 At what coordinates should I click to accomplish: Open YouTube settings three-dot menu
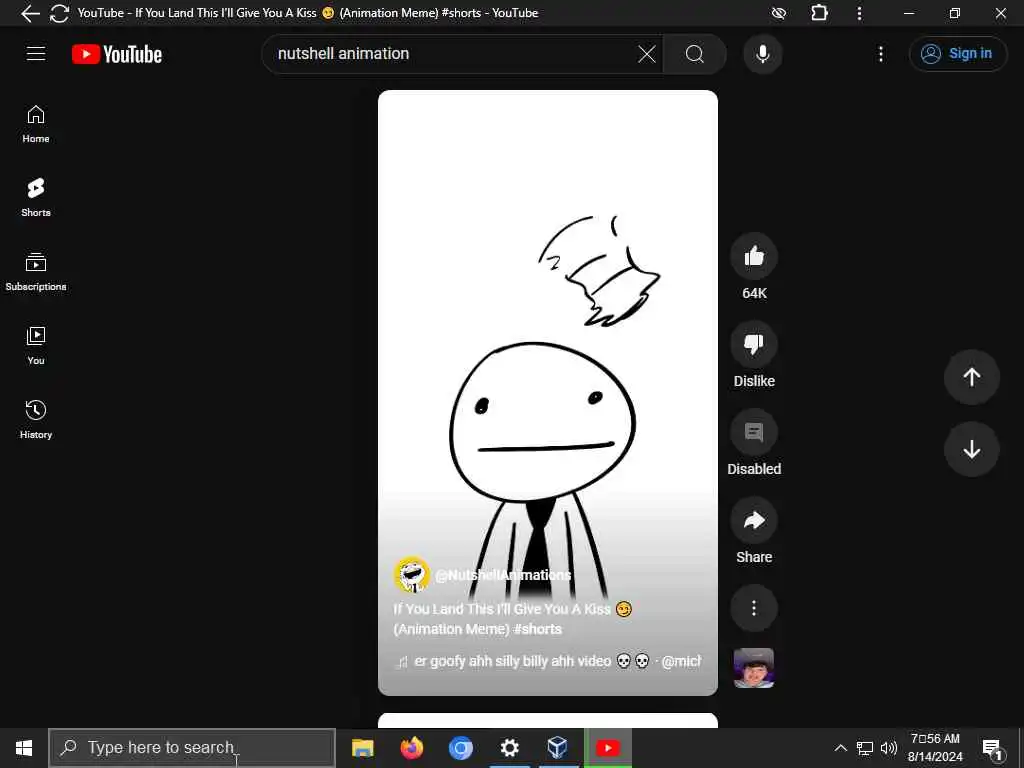[x=880, y=54]
